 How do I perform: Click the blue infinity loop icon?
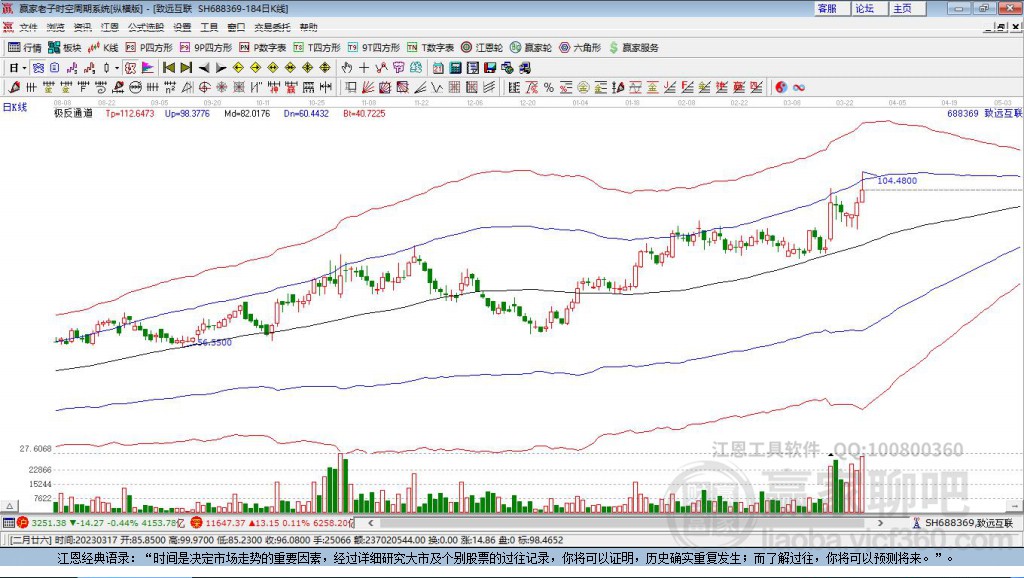click(x=799, y=88)
